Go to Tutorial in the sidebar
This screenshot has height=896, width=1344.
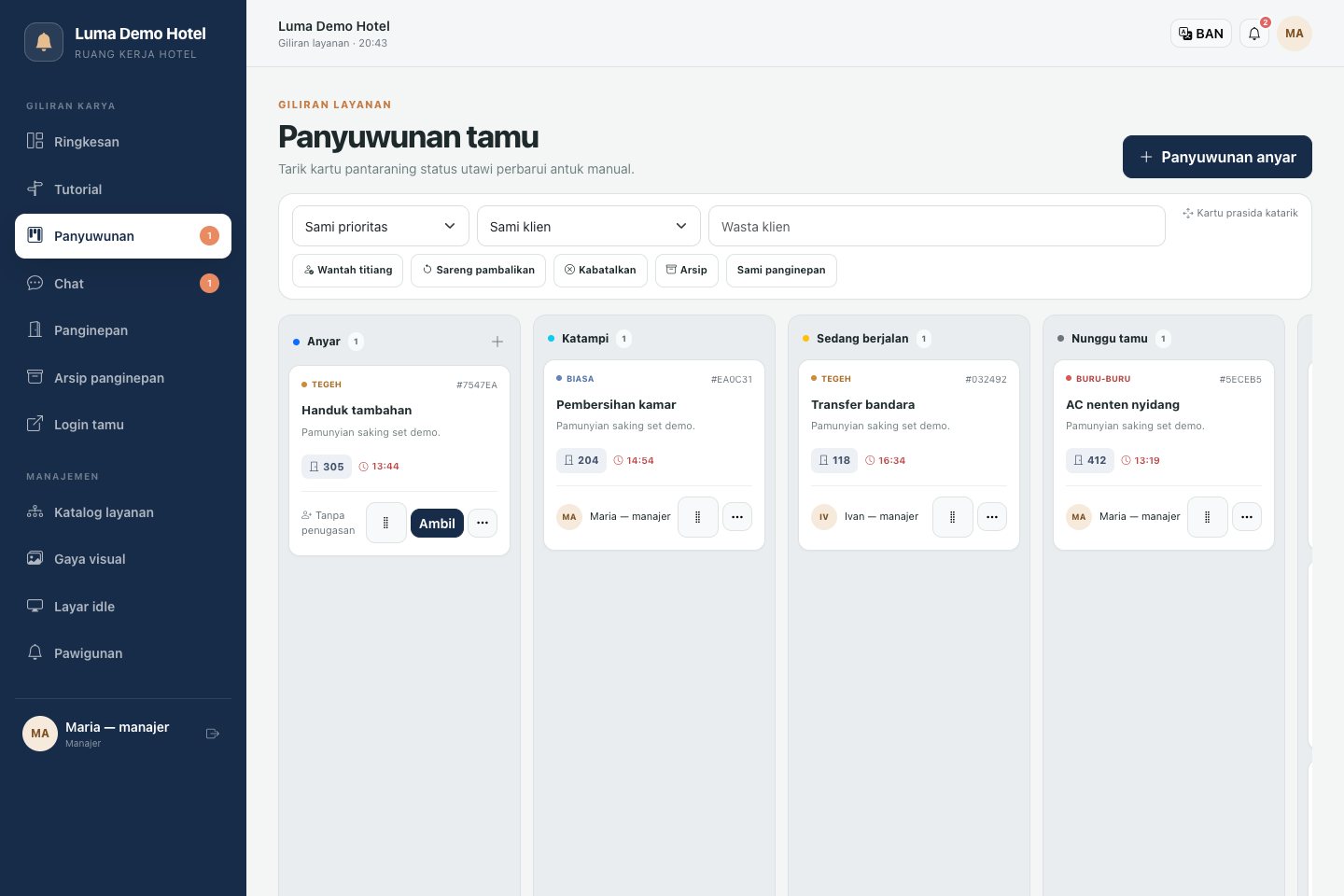[123, 189]
